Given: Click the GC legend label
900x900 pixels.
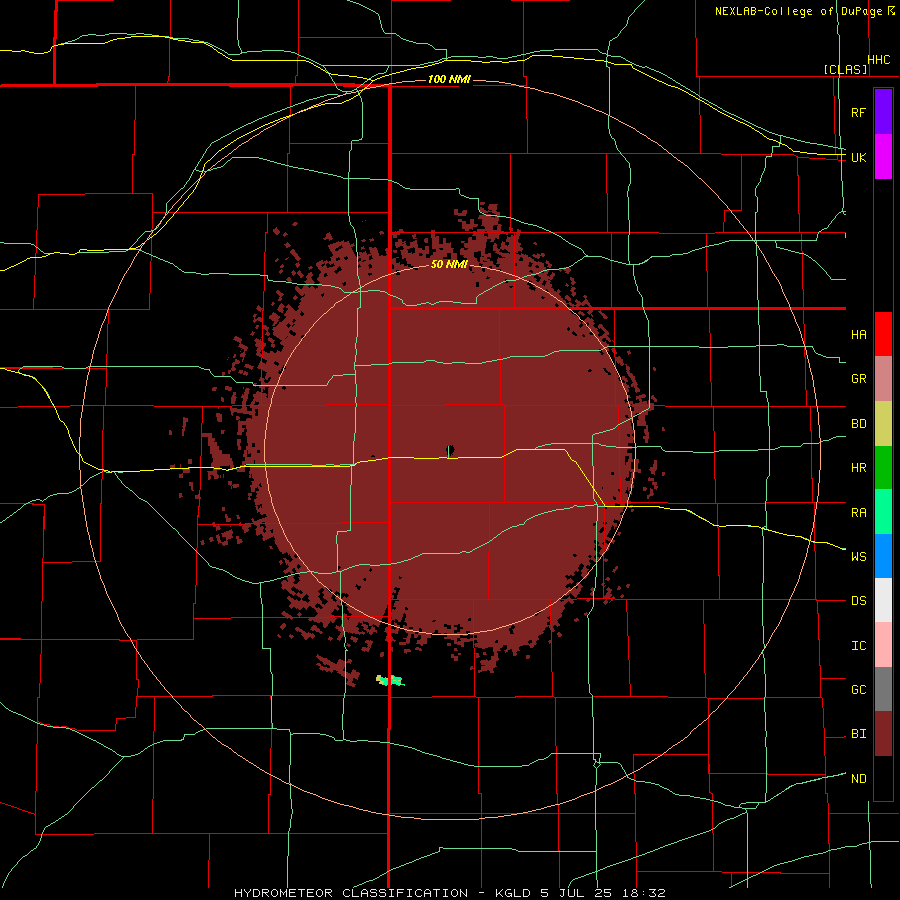Looking at the screenshot, I should [x=859, y=690].
